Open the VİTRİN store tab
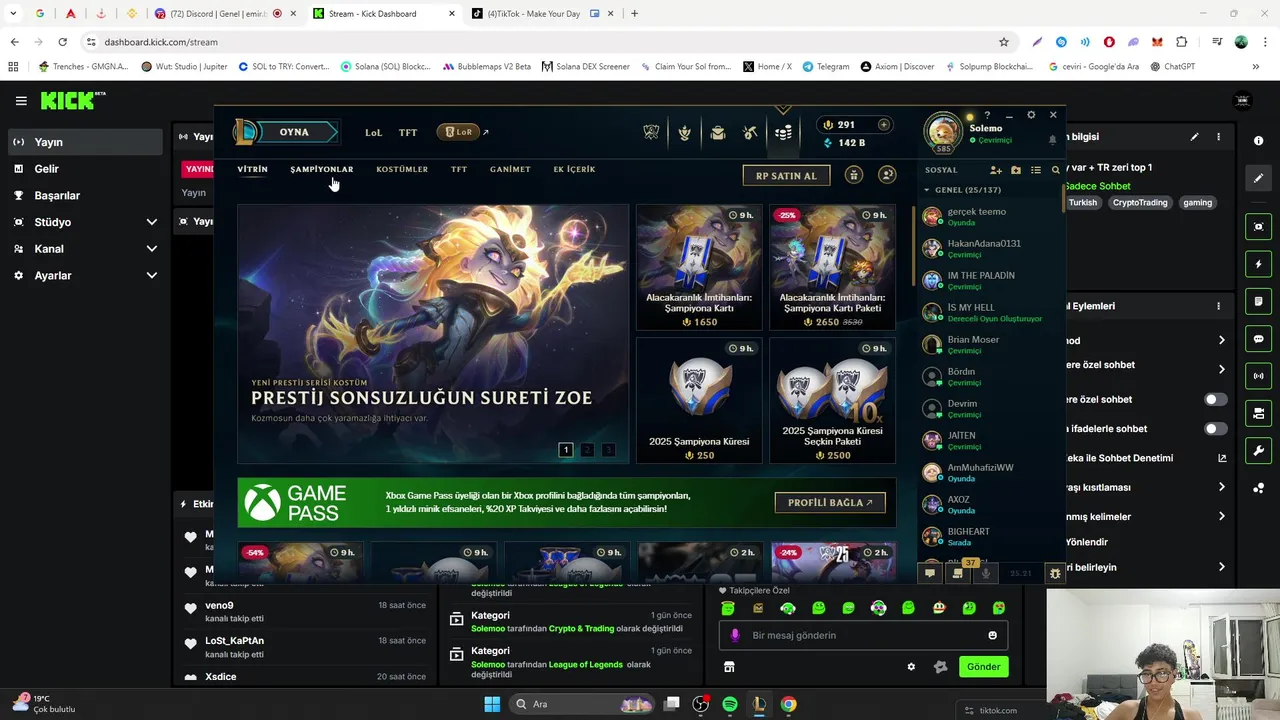The image size is (1280, 720). tap(252, 169)
